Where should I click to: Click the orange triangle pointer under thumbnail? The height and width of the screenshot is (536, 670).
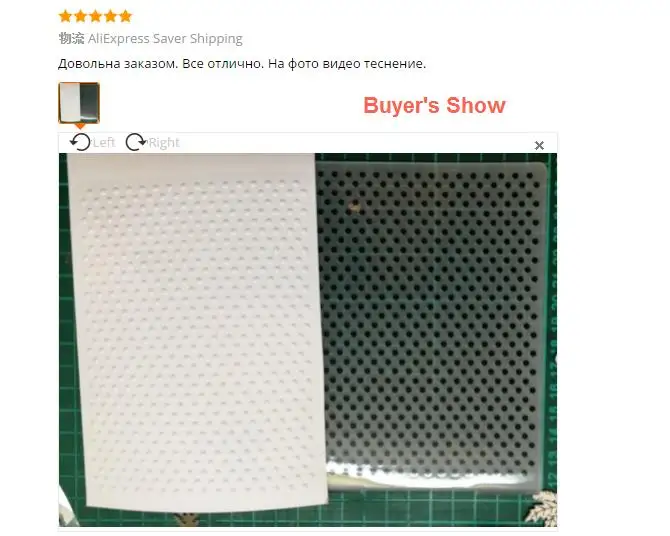[80, 127]
